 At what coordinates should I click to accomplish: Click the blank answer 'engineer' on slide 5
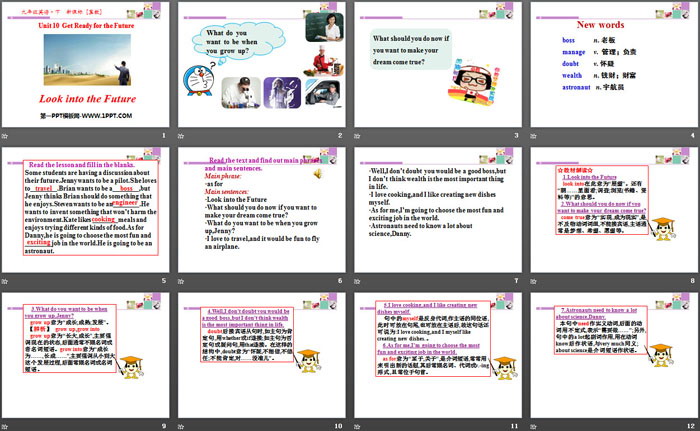pyautogui.click(x=125, y=202)
